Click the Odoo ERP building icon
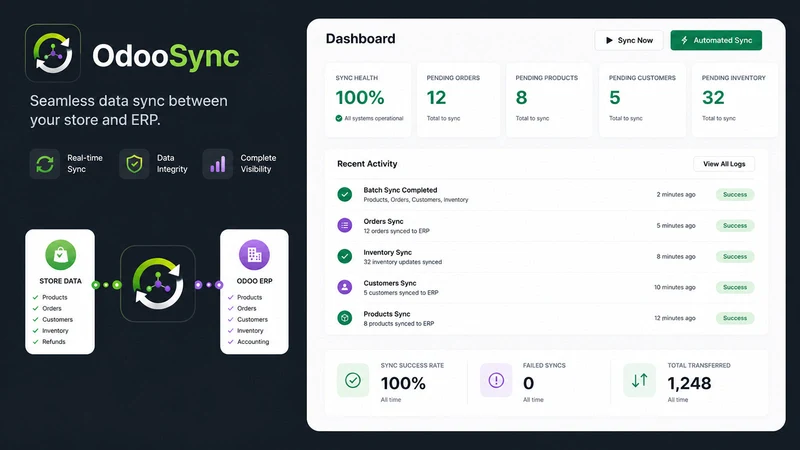 [x=254, y=255]
